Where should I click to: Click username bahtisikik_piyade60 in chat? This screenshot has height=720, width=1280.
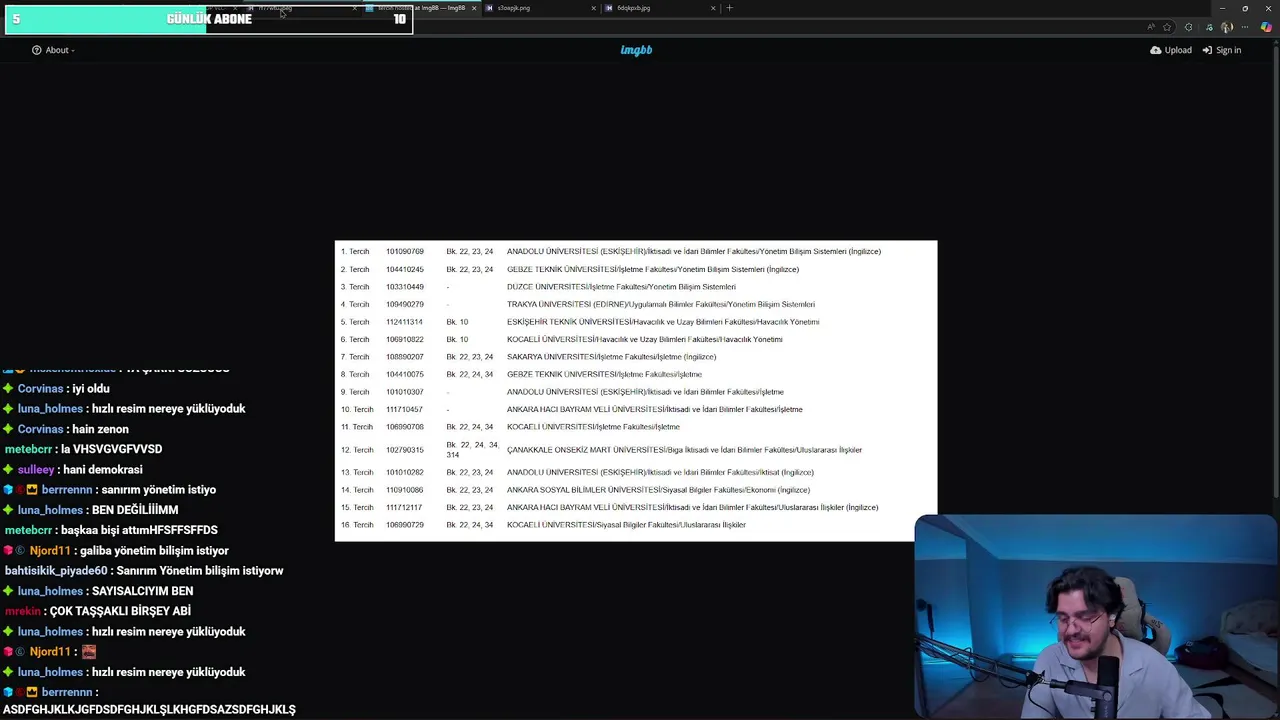(x=56, y=570)
